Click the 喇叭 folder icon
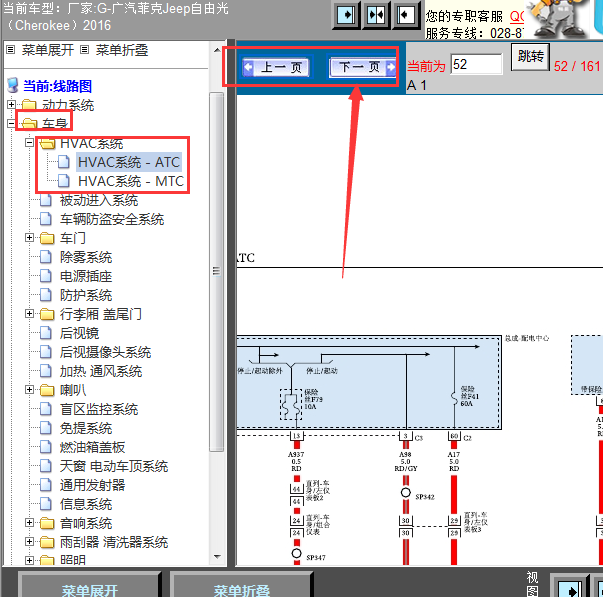Image resolution: width=603 pixels, height=597 pixels. [47, 390]
